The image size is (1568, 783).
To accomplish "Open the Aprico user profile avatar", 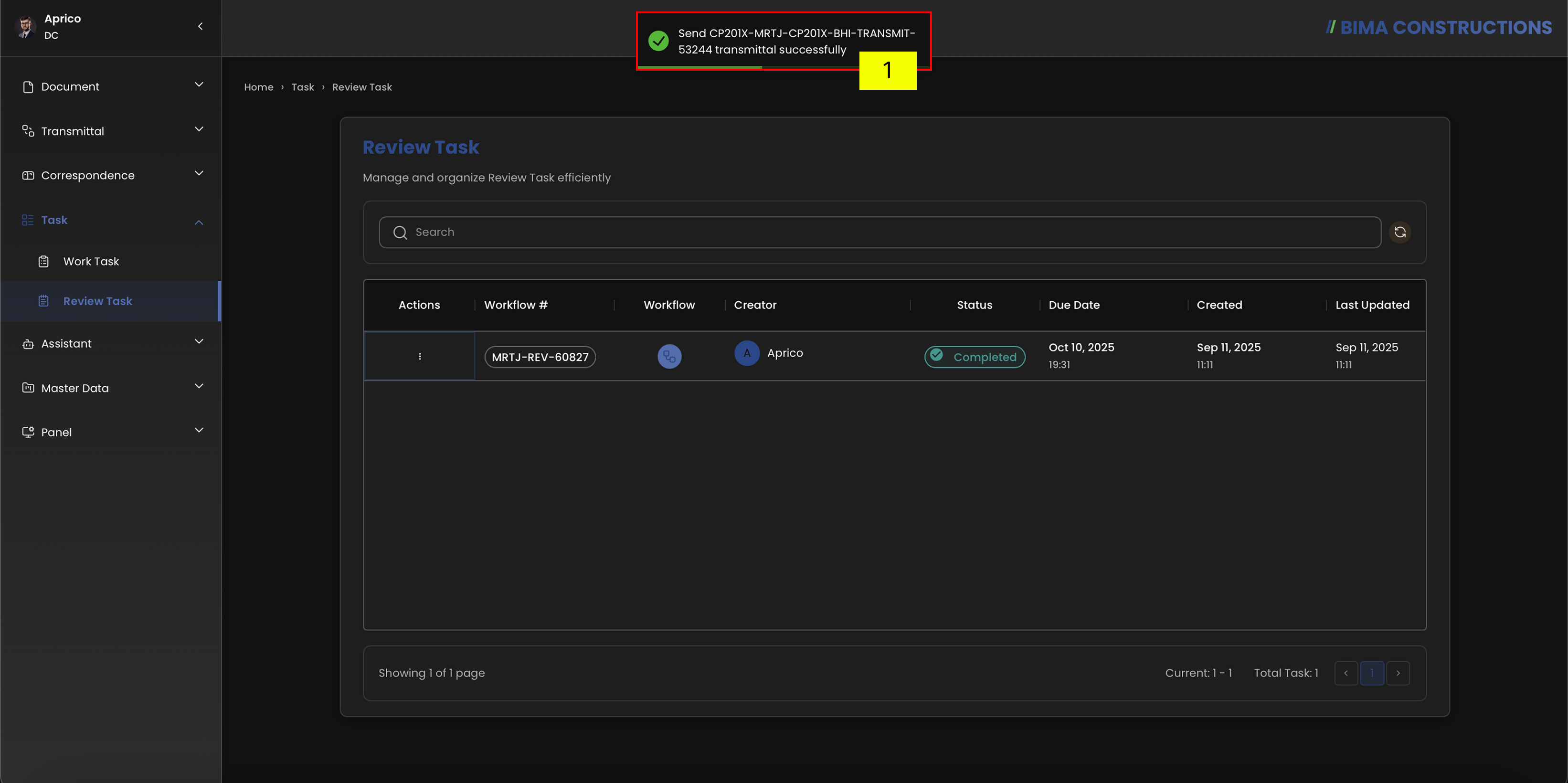I will (26, 27).
